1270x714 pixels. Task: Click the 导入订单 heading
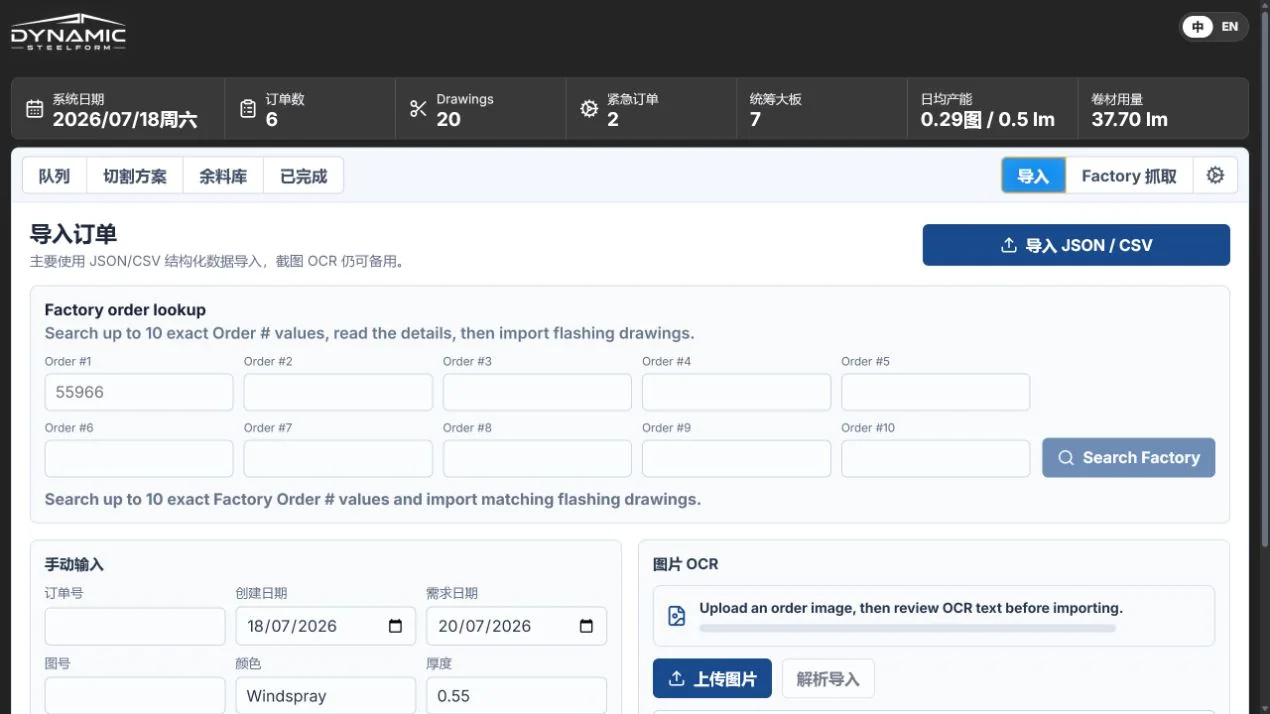pyautogui.click(x=73, y=234)
